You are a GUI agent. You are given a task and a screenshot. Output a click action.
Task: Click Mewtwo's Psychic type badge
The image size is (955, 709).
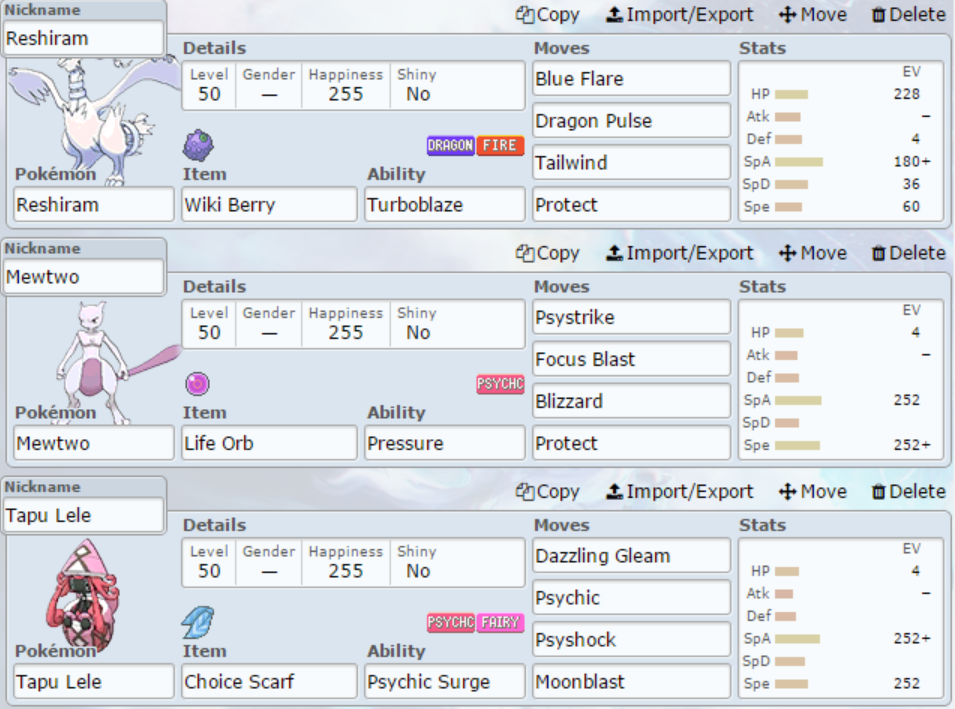500,384
